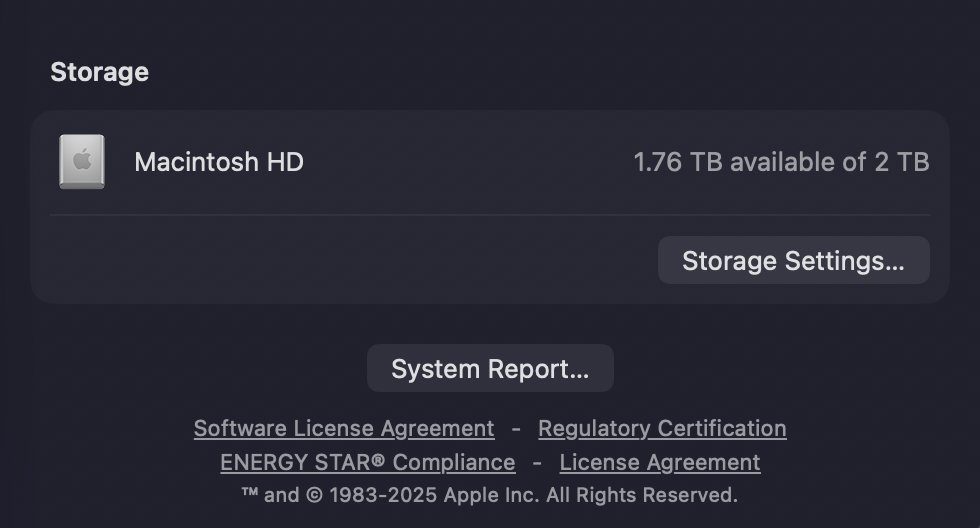Click the Macintosh HD drive name
Image resolution: width=980 pixels, height=528 pixels.
click(219, 162)
